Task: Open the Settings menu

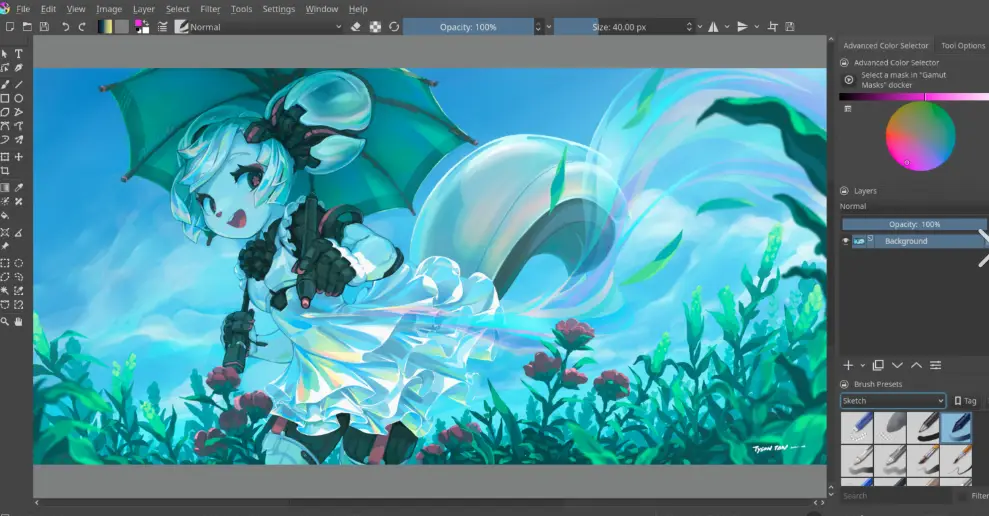Action: pos(278,9)
